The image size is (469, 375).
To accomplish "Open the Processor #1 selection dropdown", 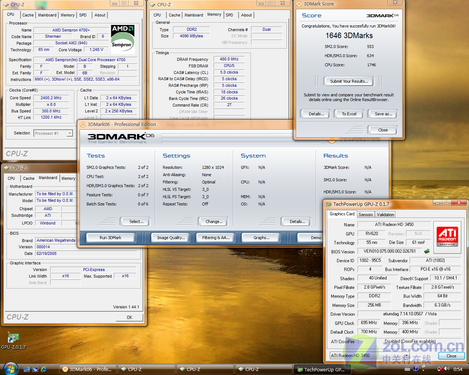I will tap(53, 133).
